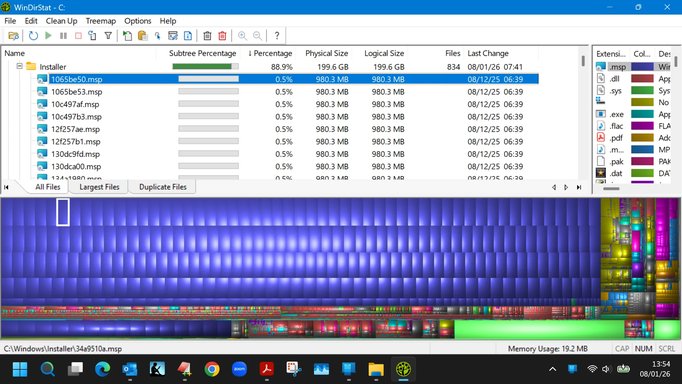Click the tab scroll right arrow

point(566,187)
